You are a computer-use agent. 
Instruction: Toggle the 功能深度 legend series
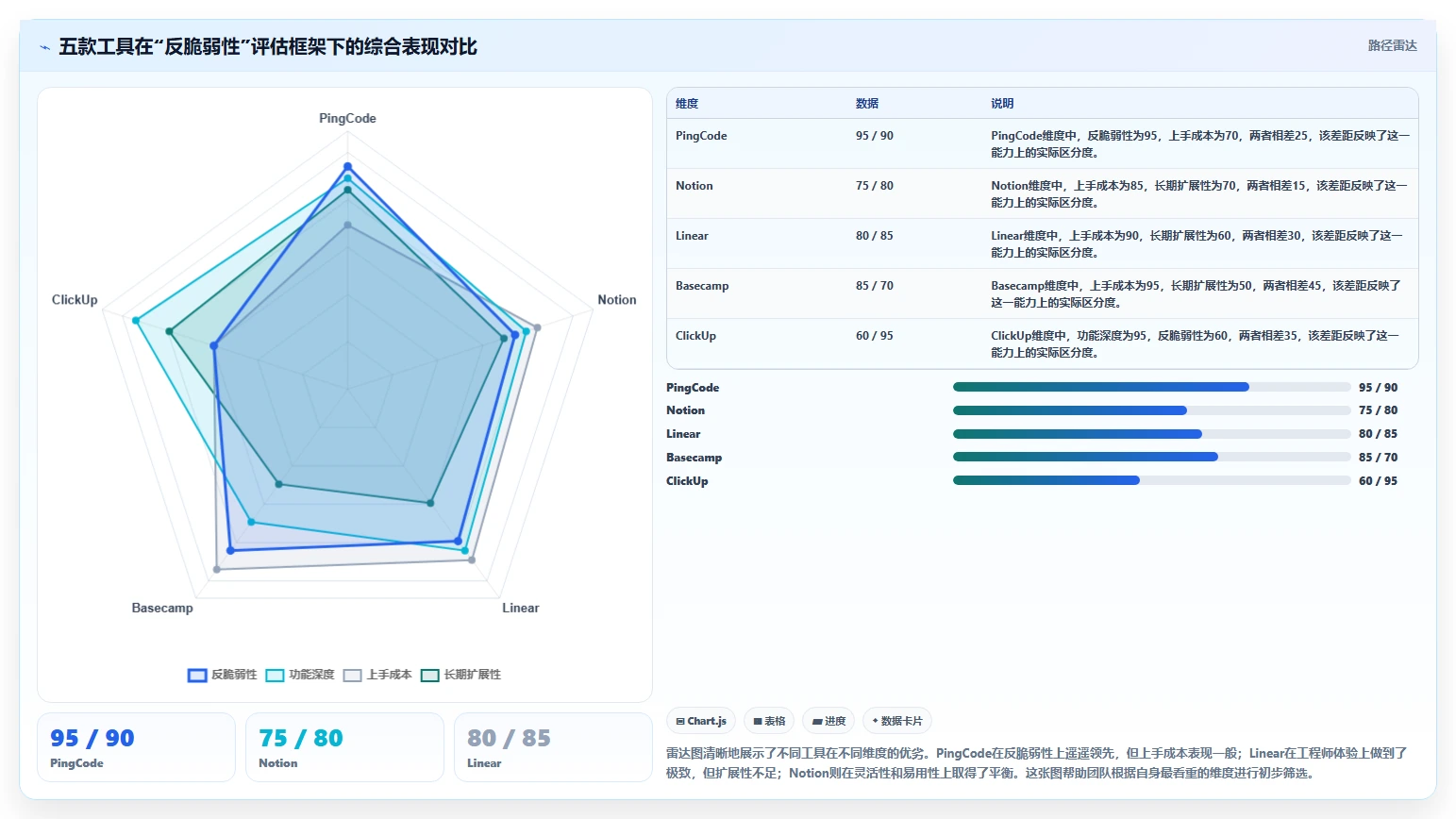tap(300, 675)
